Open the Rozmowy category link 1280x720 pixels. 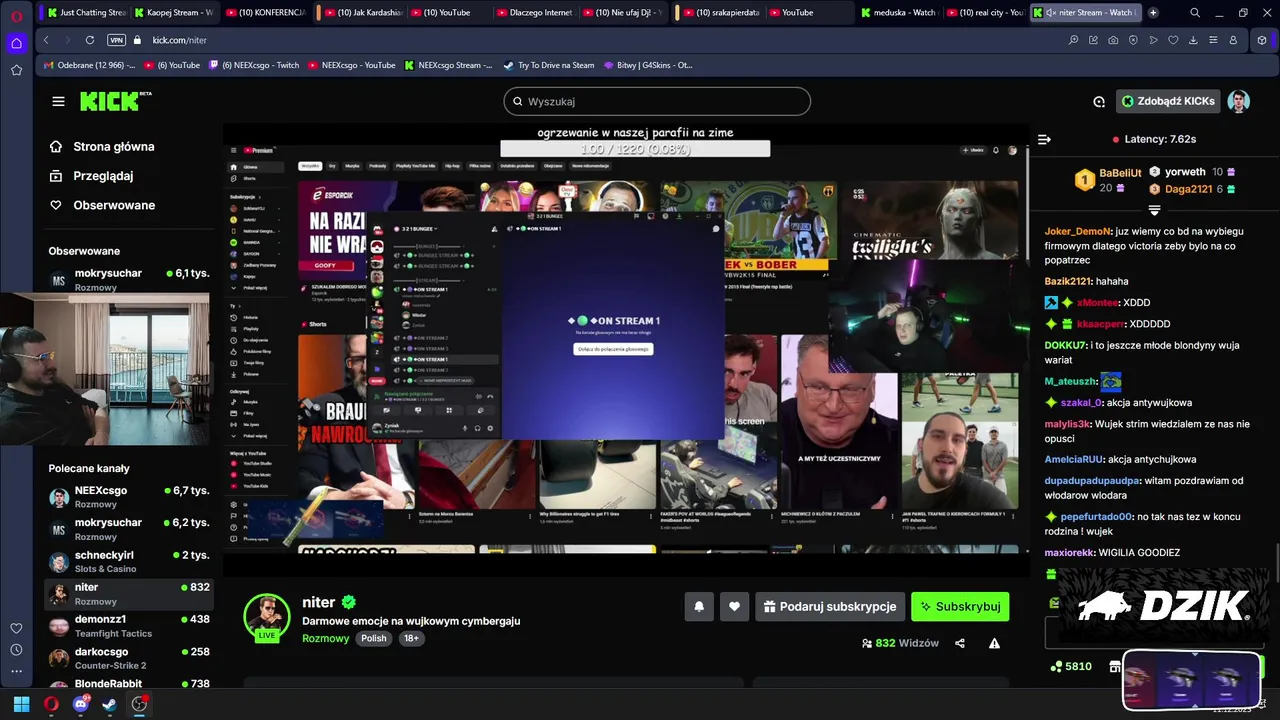tap(326, 638)
